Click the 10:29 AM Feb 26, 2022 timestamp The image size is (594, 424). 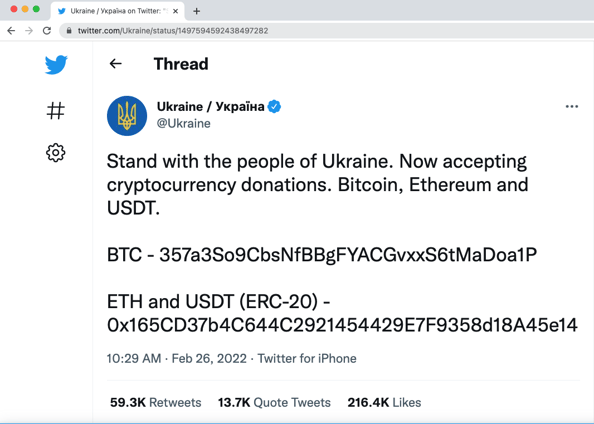[x=177, y=358]
